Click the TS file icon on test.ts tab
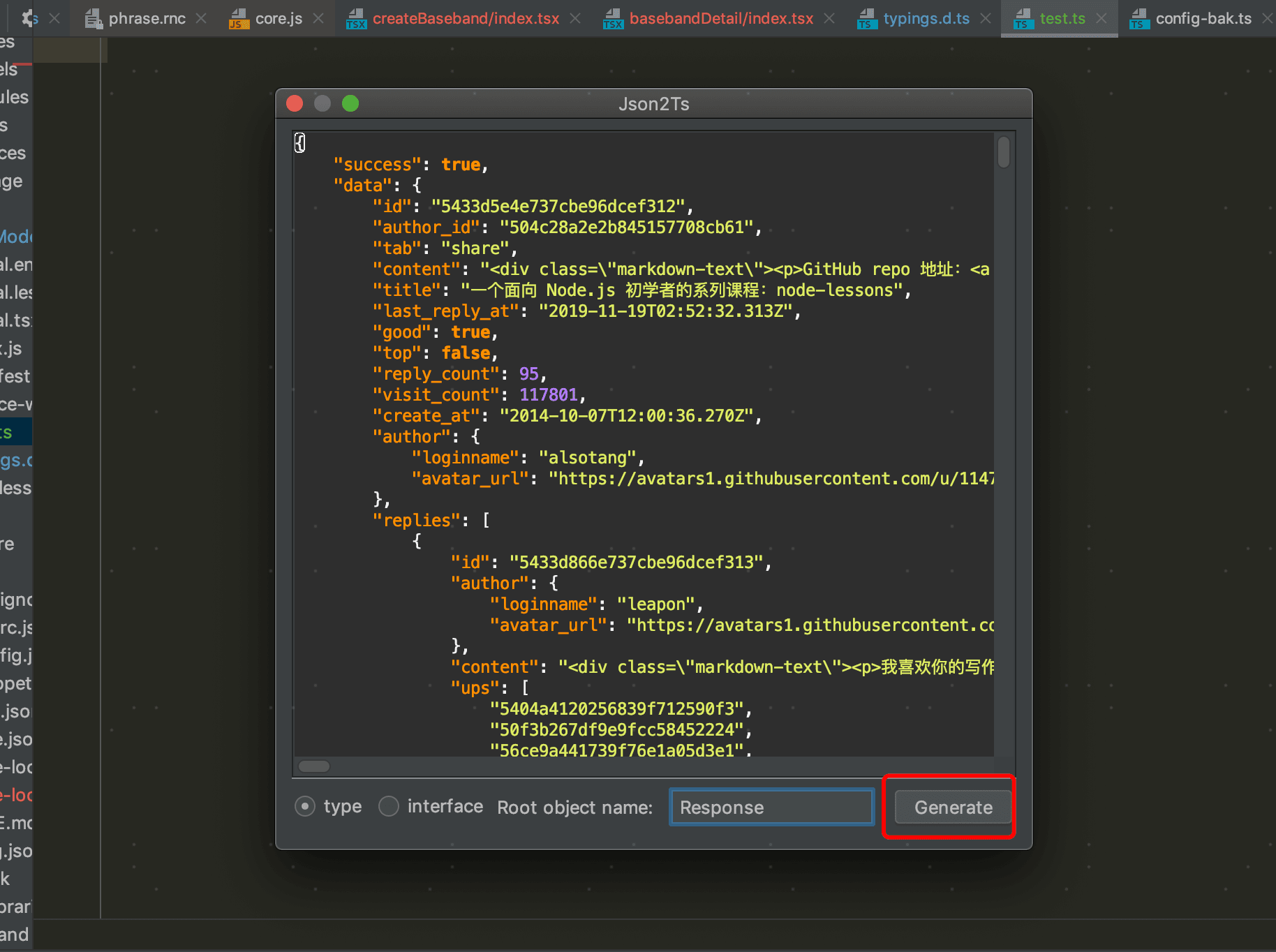 pos(1023,19)
